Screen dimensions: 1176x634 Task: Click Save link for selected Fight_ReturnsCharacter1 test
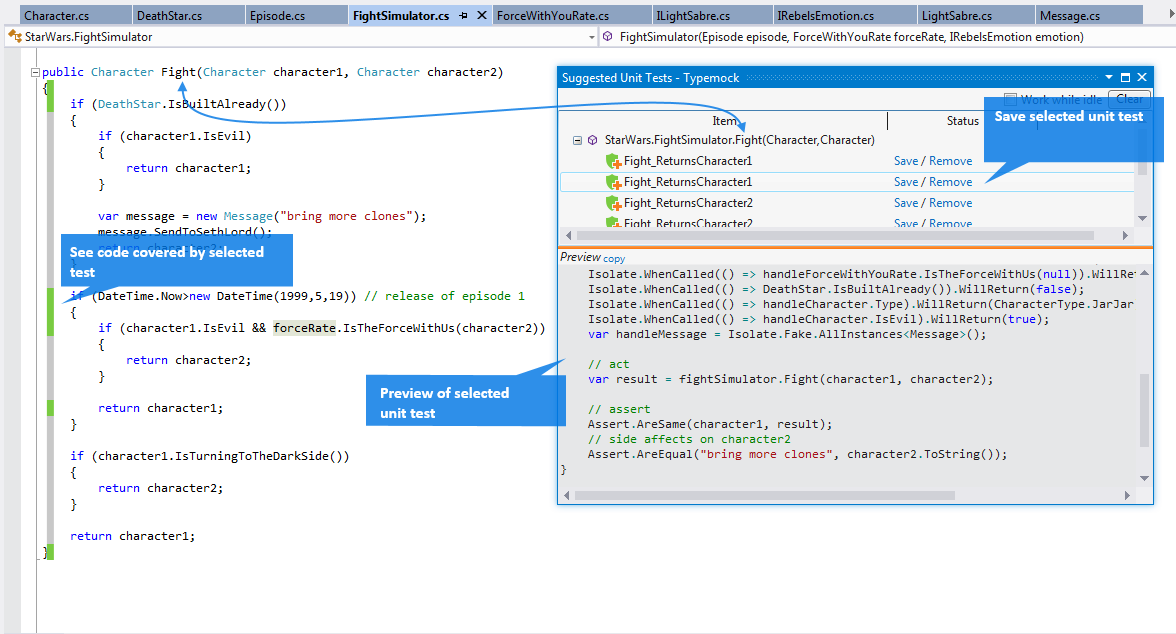(905, 182)
